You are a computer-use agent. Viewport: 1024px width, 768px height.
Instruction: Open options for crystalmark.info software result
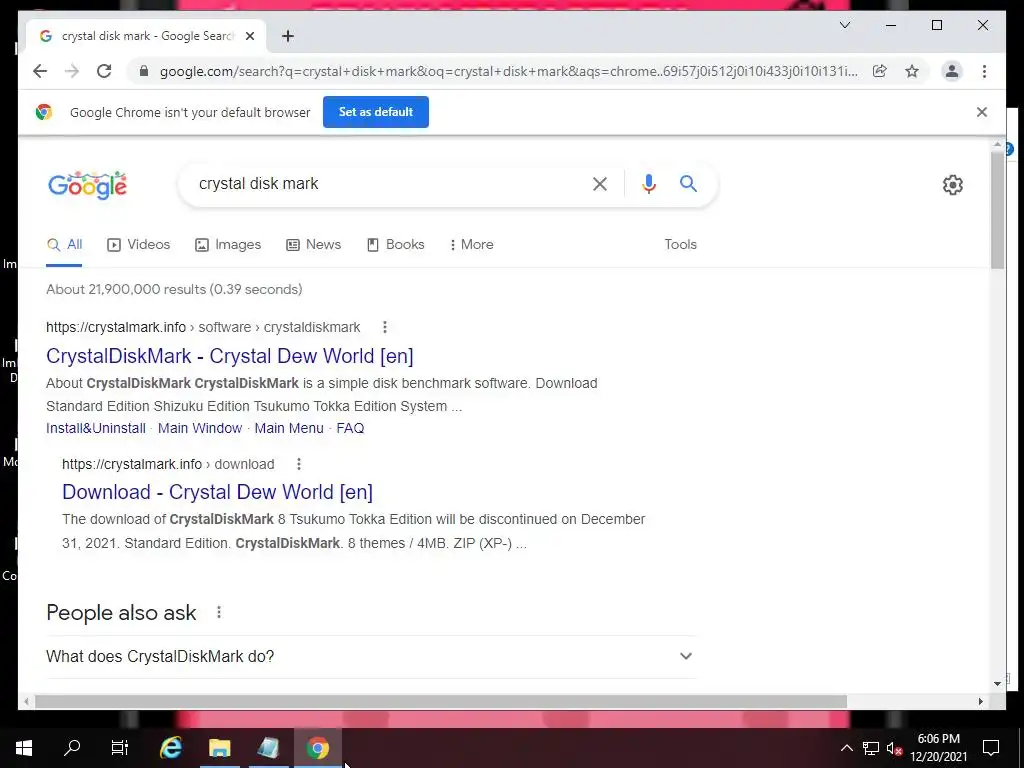(385, 327)
